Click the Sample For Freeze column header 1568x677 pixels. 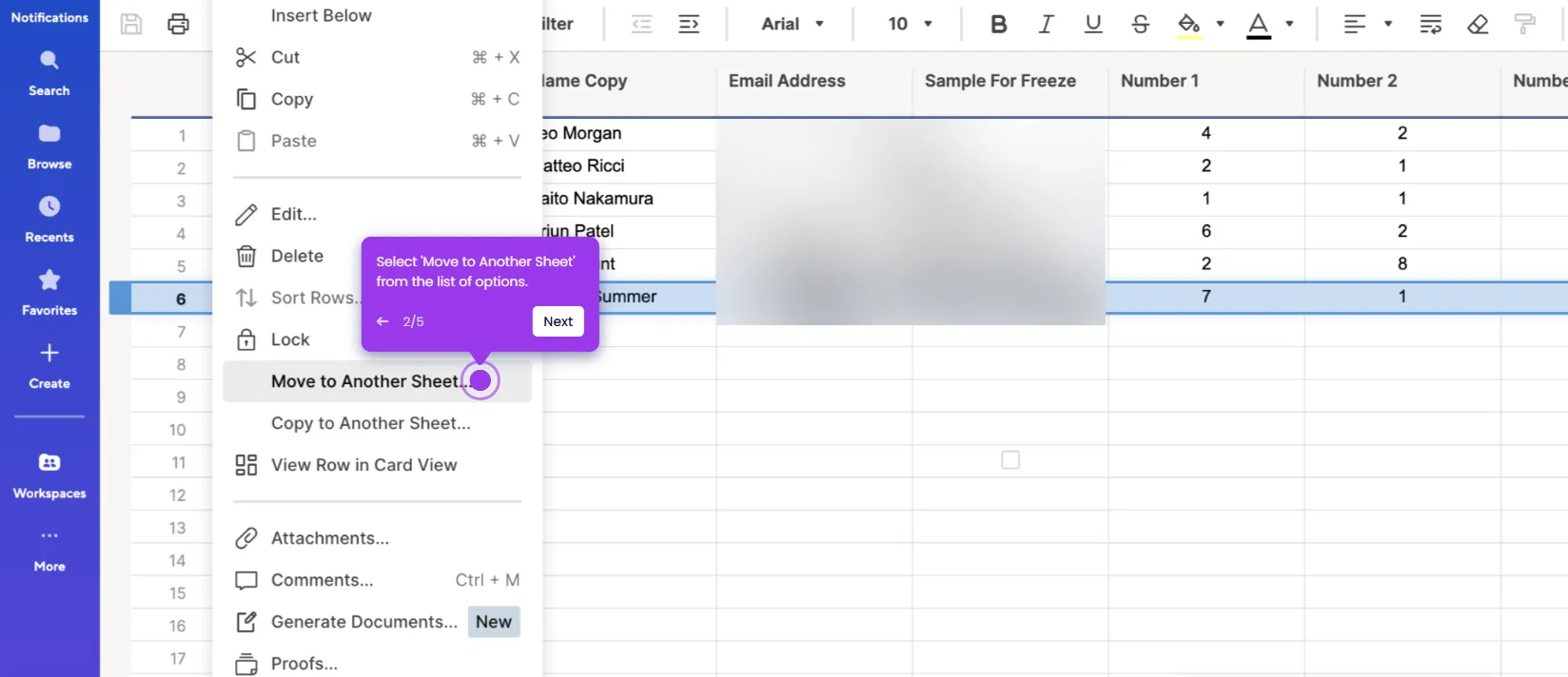(1010, 81)
